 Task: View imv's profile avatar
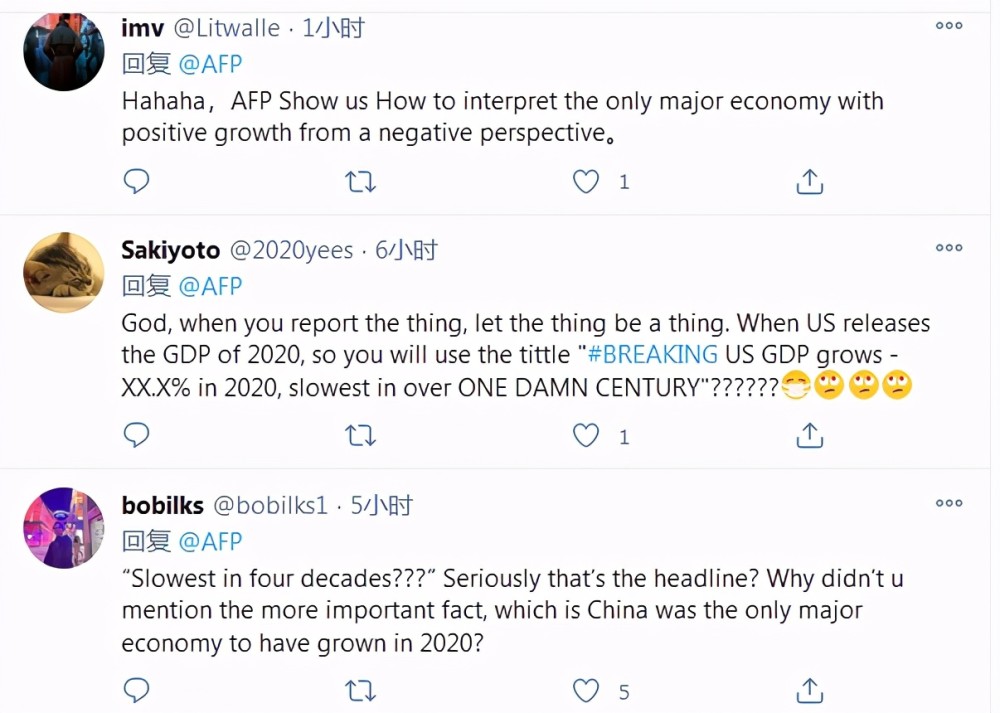tap(63, 51)
